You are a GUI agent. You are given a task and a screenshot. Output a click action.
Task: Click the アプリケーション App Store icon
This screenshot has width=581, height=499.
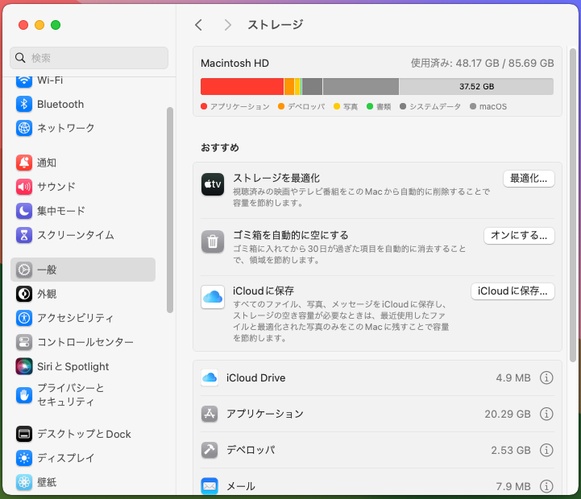point(210,414)
